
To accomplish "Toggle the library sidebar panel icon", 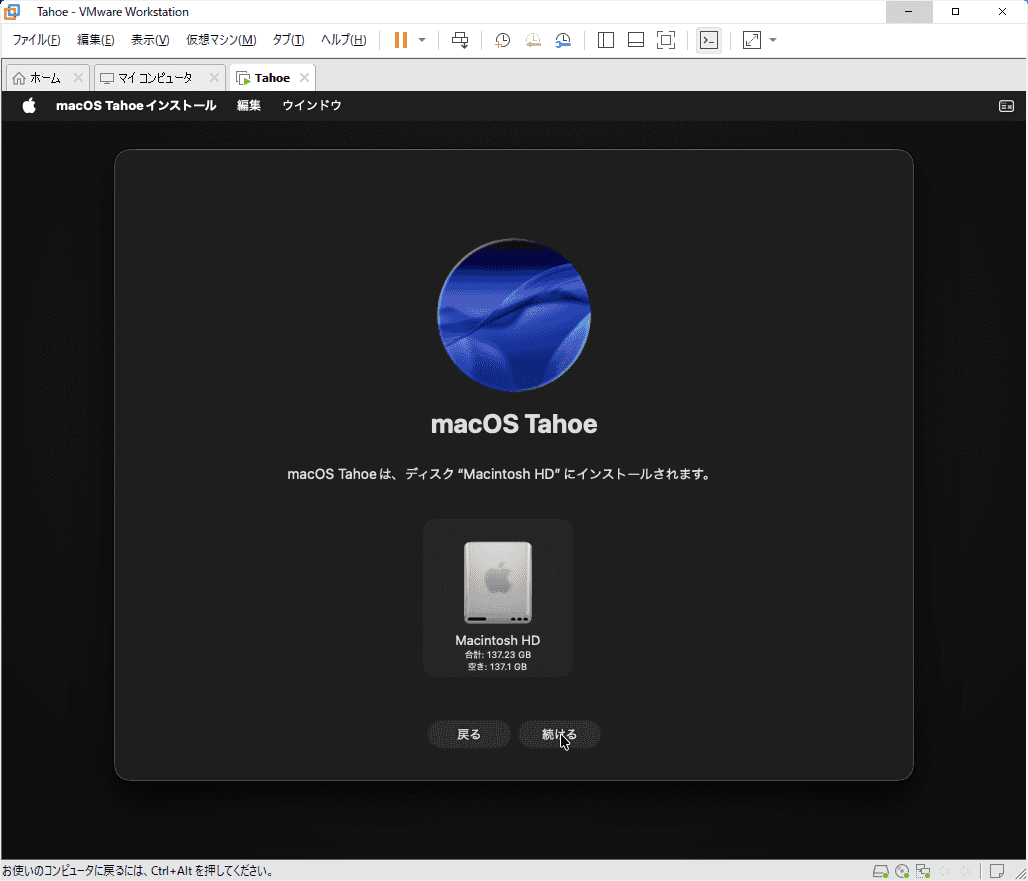I will click(x=606, y=40).
